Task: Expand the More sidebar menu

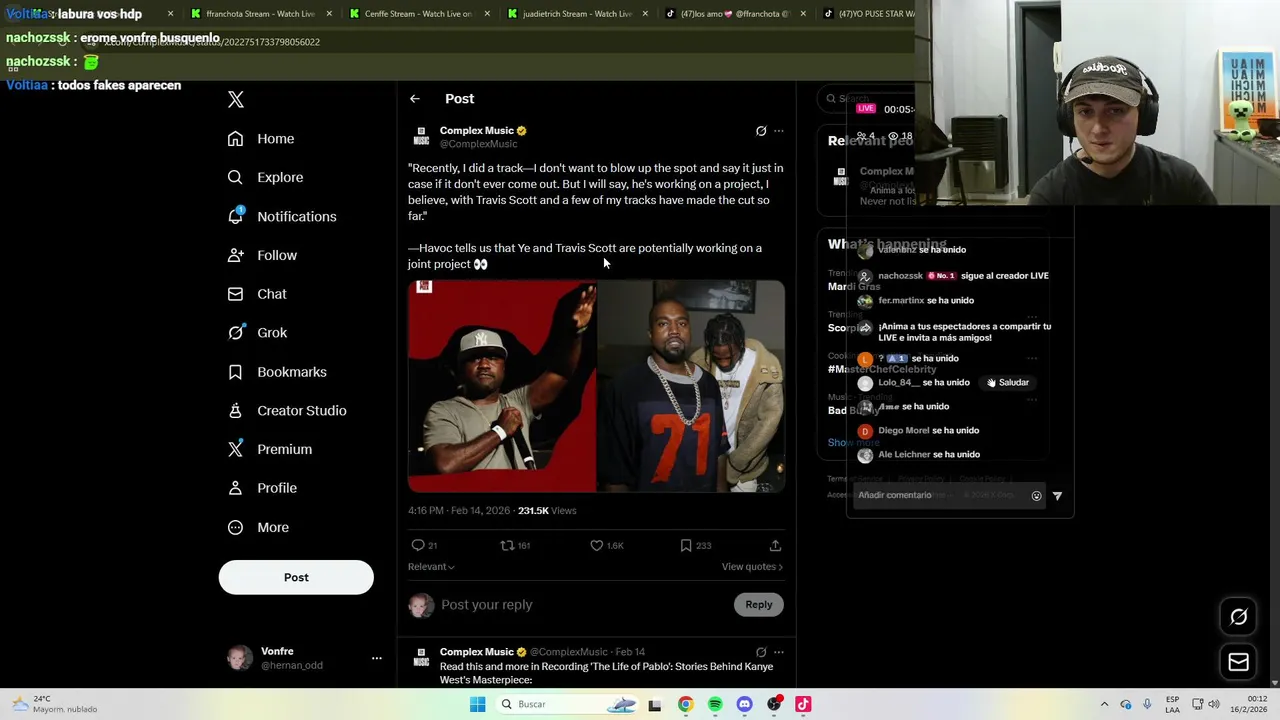Action: point(258,528)
